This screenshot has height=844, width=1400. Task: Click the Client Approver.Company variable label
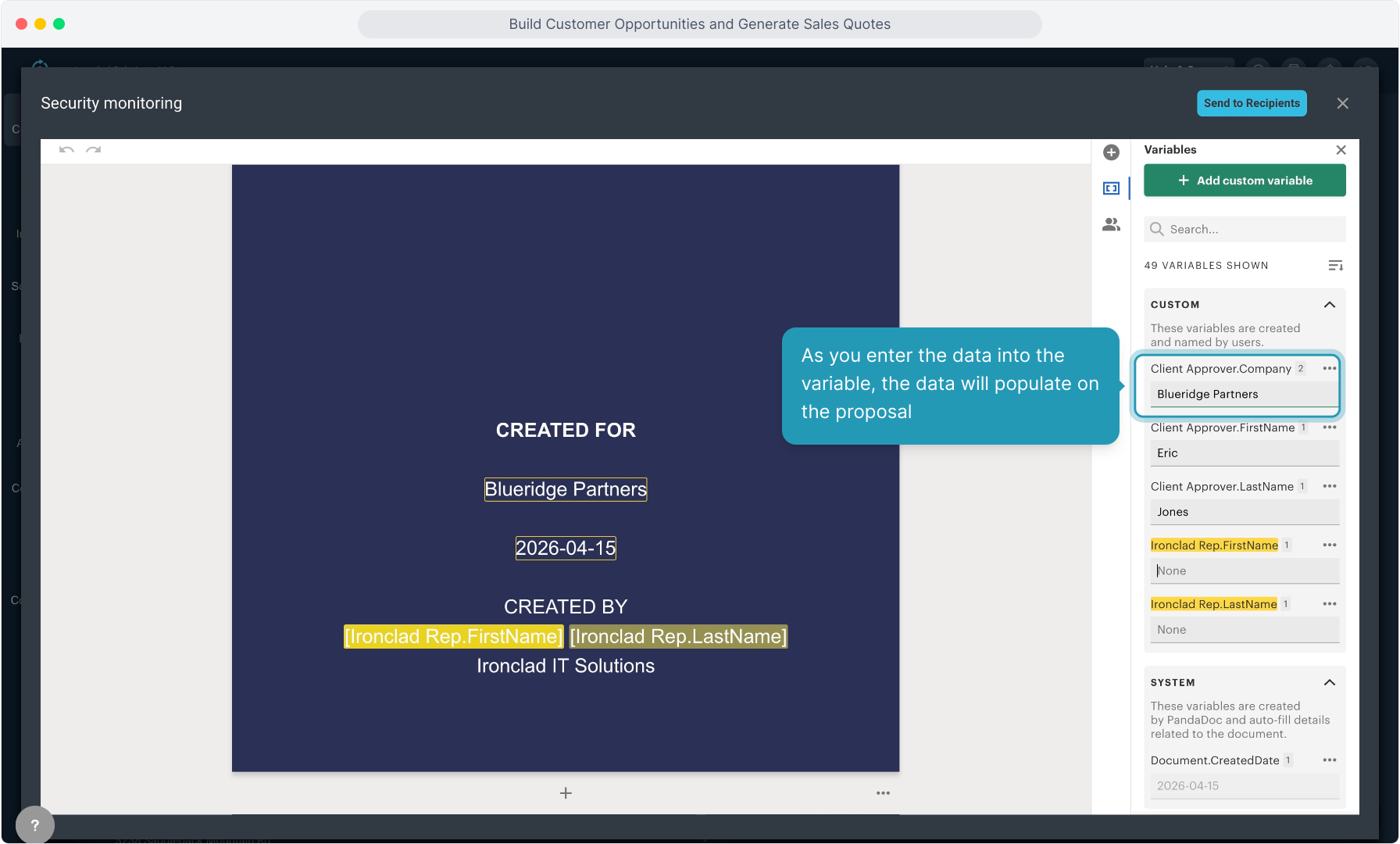click(1220, 369)
